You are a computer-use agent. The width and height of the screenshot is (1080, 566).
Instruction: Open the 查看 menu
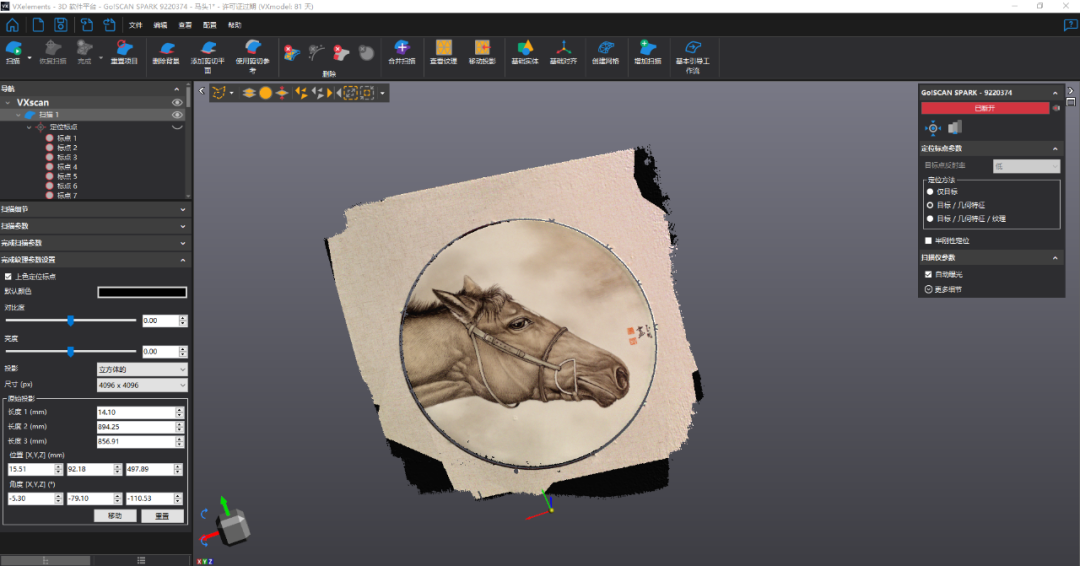point(185,25)
